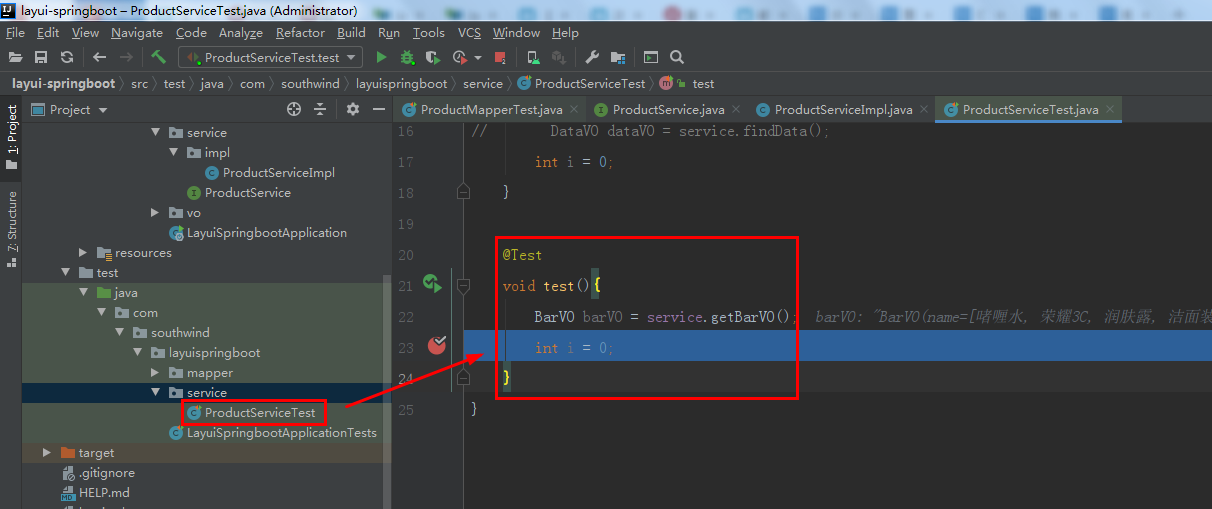The height and width of the screenshot is (509, 1212).
Task: Hide the Project panel with minus icon
Action: [x=379, y=109]
